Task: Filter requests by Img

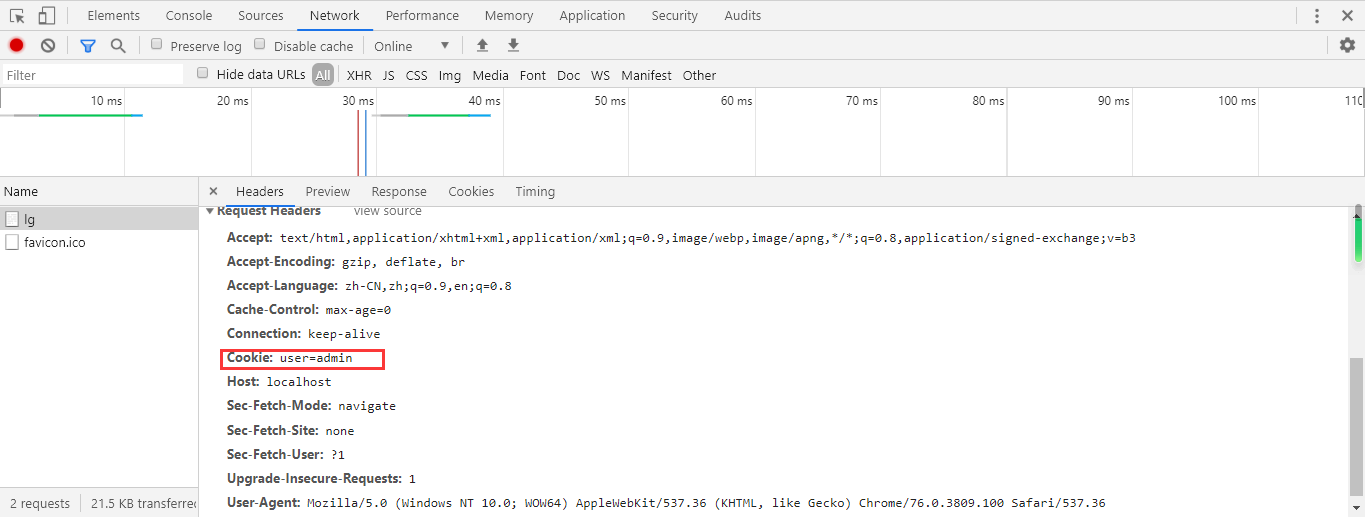Action: tap(450, 75)
